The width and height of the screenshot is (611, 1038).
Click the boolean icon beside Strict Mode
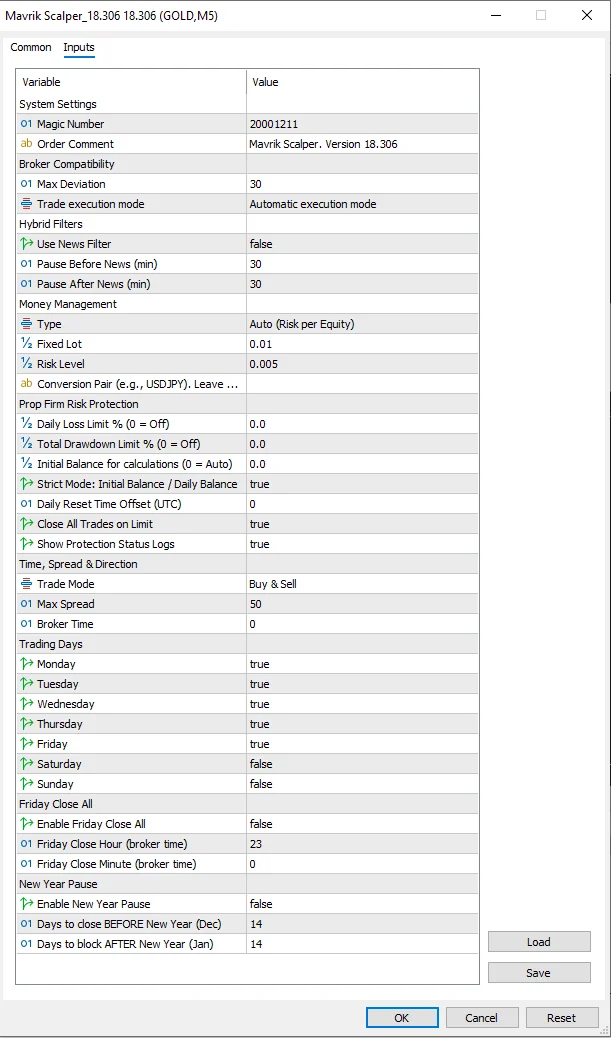26,484
